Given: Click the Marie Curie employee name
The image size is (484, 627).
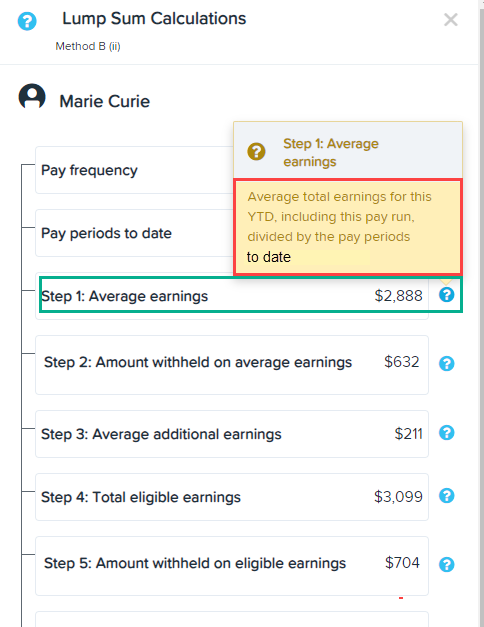Looking at the screenshot, I should pyautogui.click(x=104, y=101).
